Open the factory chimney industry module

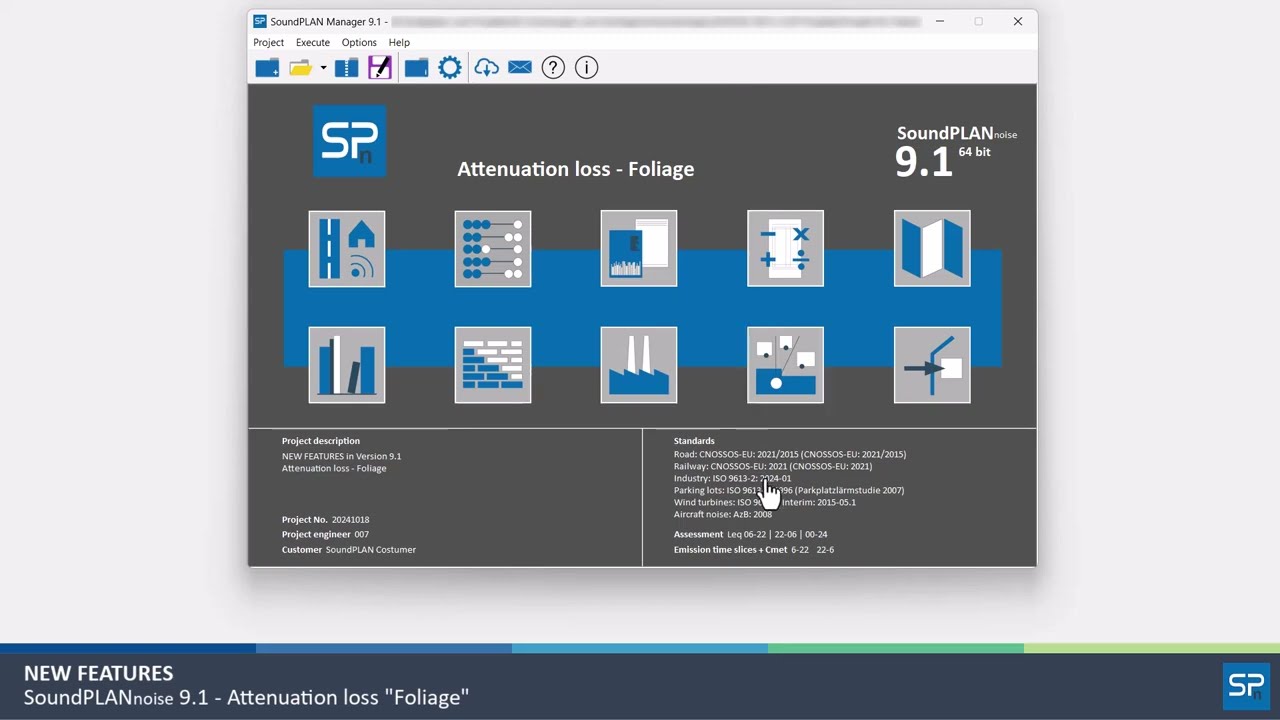point(639,365)
